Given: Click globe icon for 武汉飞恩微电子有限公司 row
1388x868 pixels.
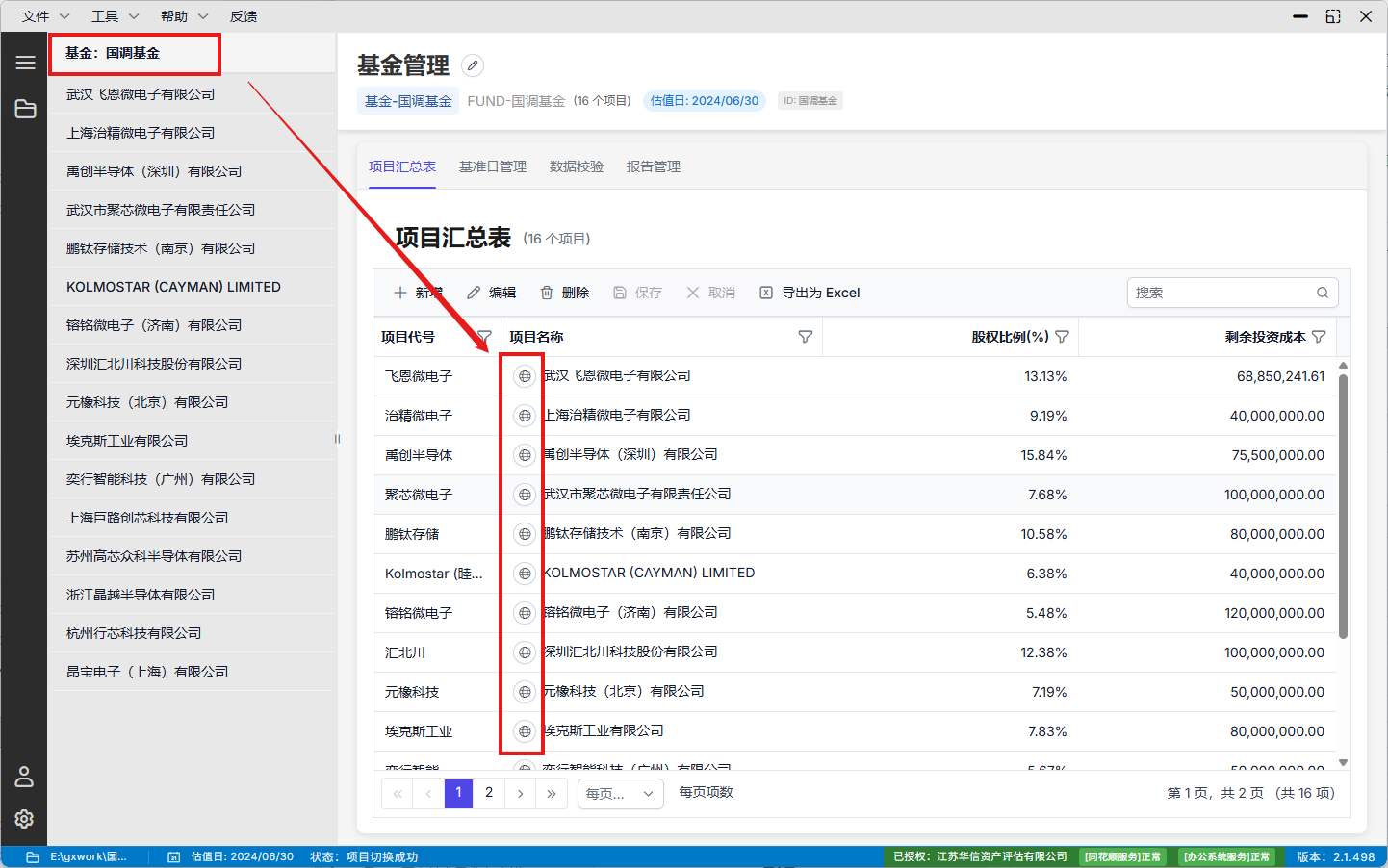Looking at the screenshot, I should [x=525, y=376].
